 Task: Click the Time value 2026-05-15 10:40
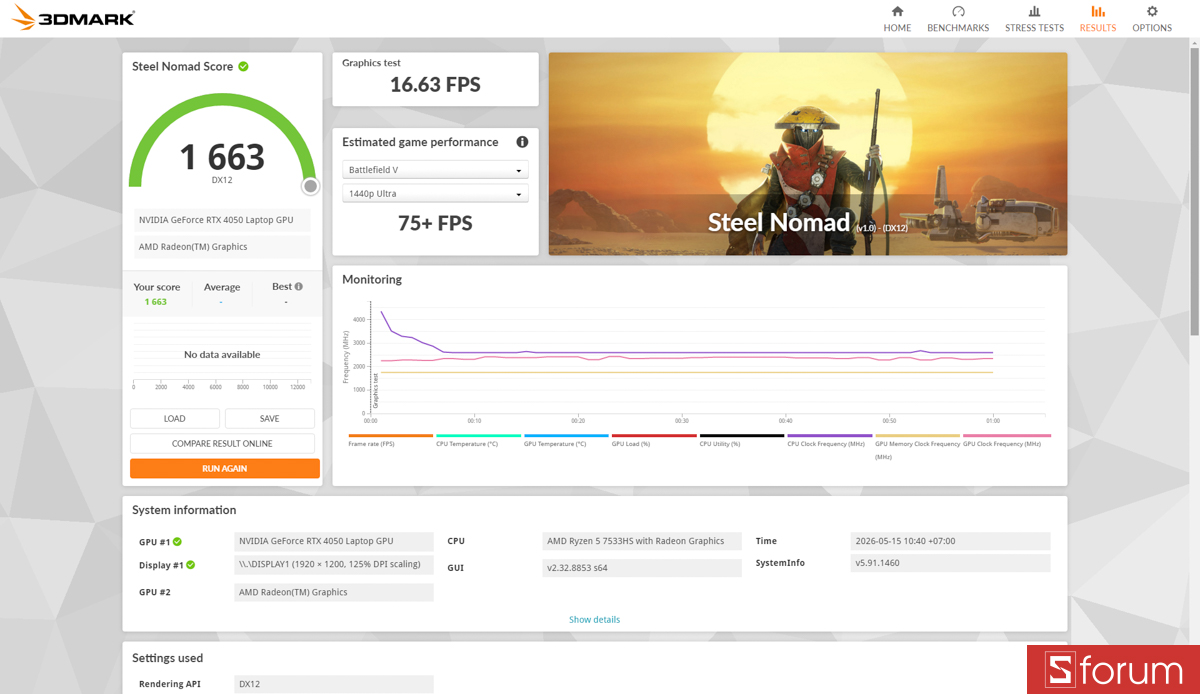tap(950, 541)
